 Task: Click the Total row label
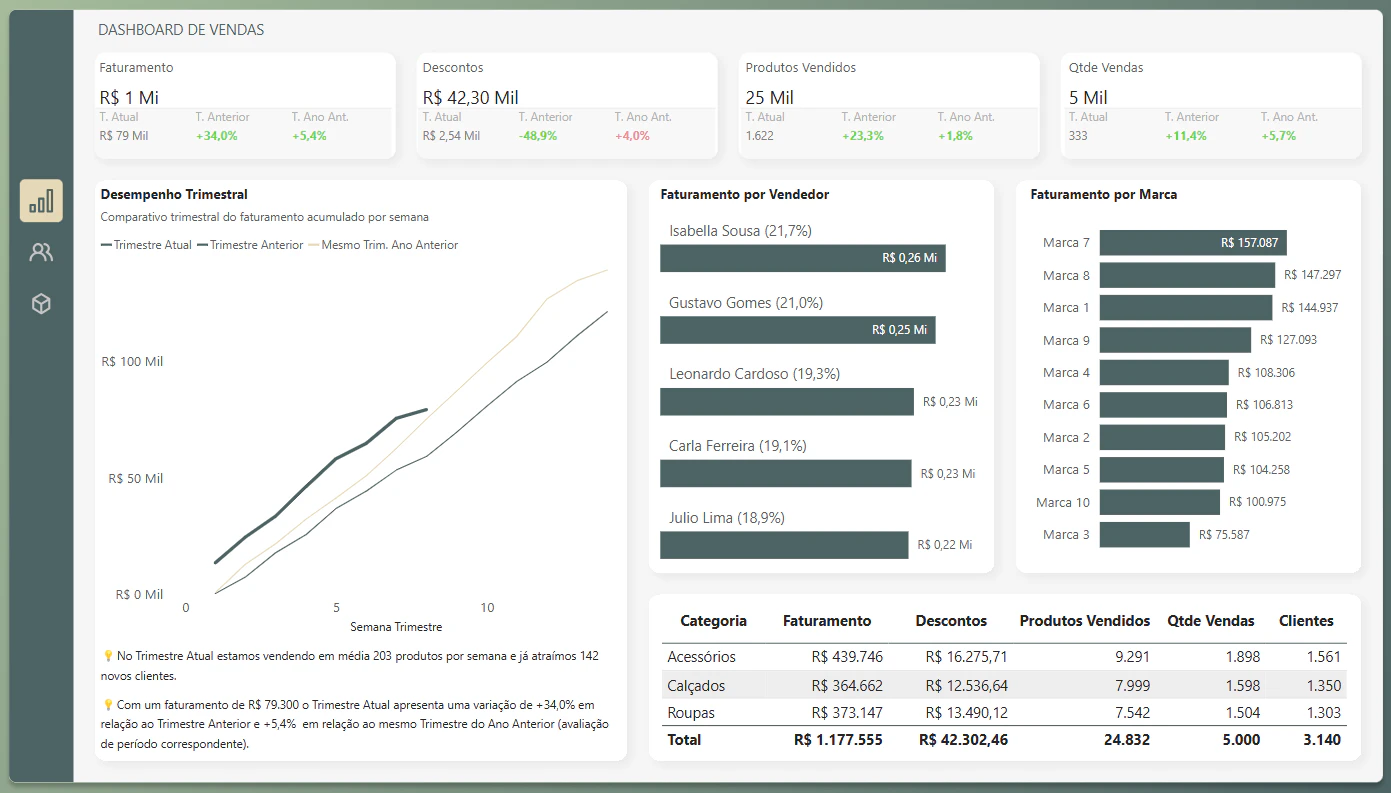coord(684,740)
